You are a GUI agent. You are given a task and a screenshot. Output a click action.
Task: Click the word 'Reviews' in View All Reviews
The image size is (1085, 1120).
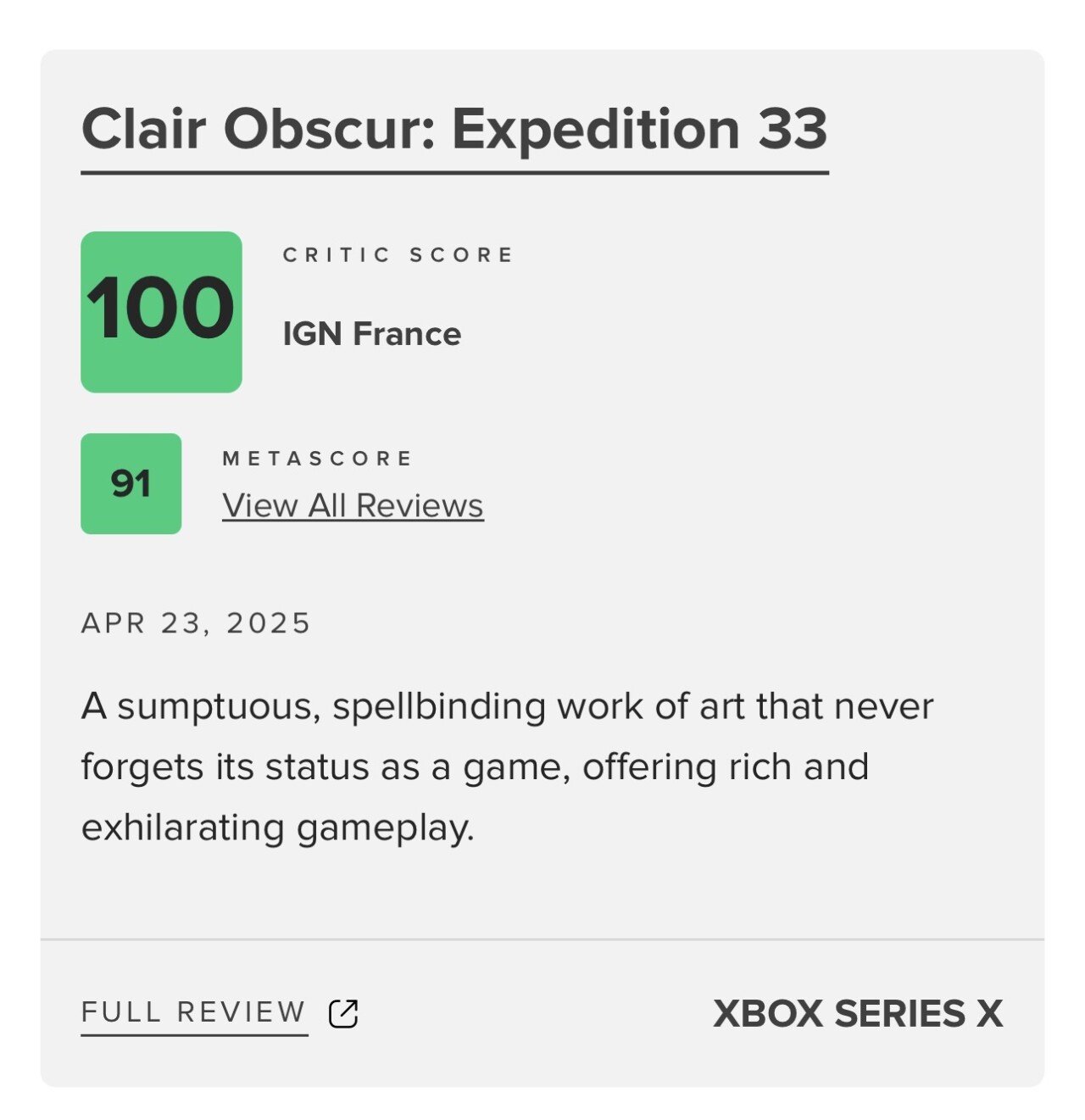tap(420, 505)
